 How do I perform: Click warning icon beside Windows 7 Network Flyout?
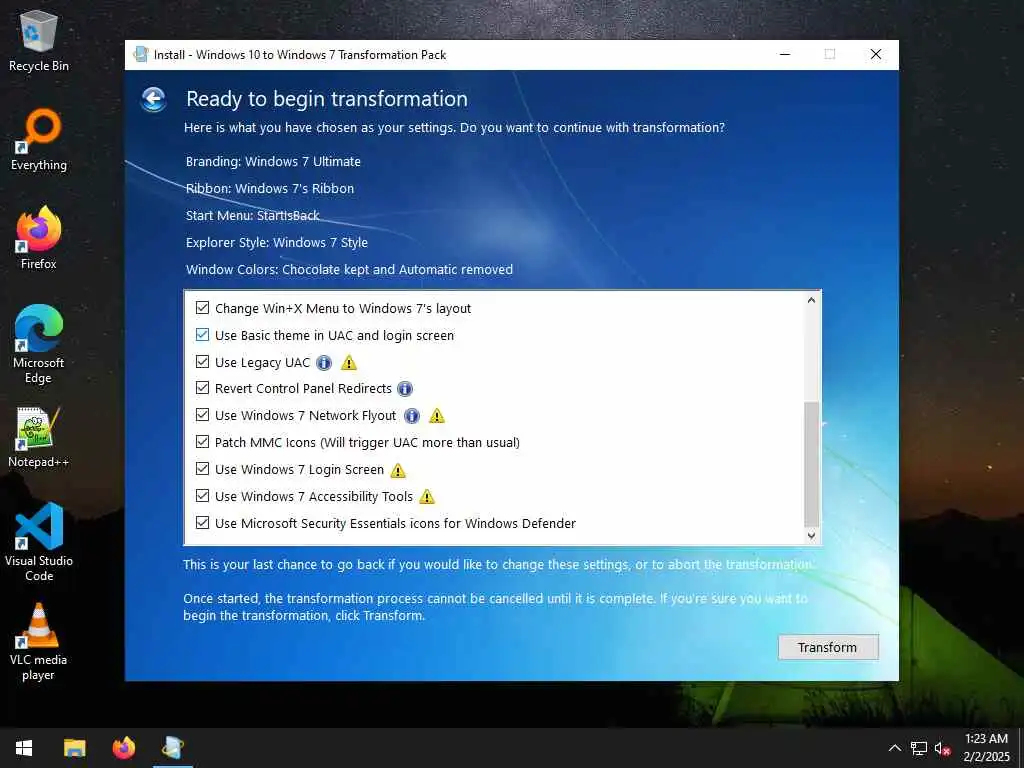(437, 416)
